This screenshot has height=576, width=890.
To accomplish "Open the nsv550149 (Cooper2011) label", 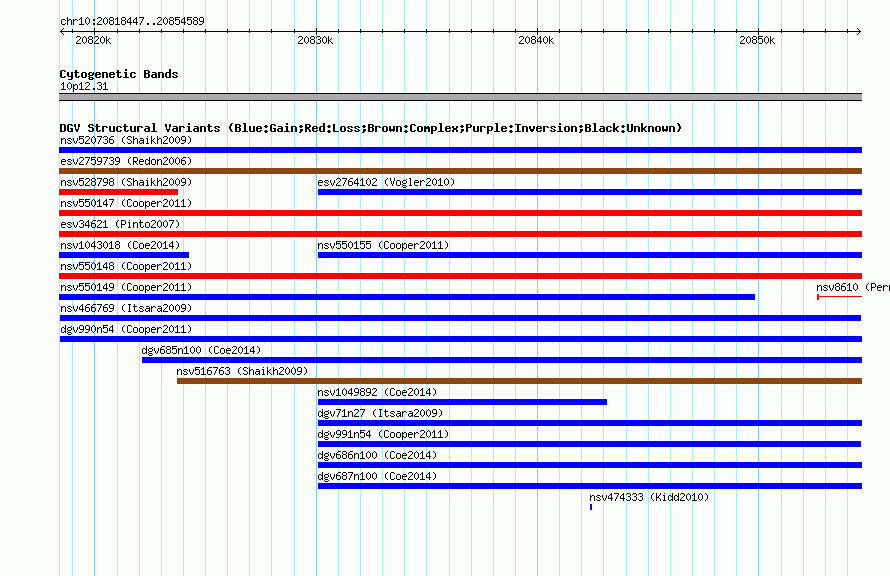I will click(x=126, y=287).
